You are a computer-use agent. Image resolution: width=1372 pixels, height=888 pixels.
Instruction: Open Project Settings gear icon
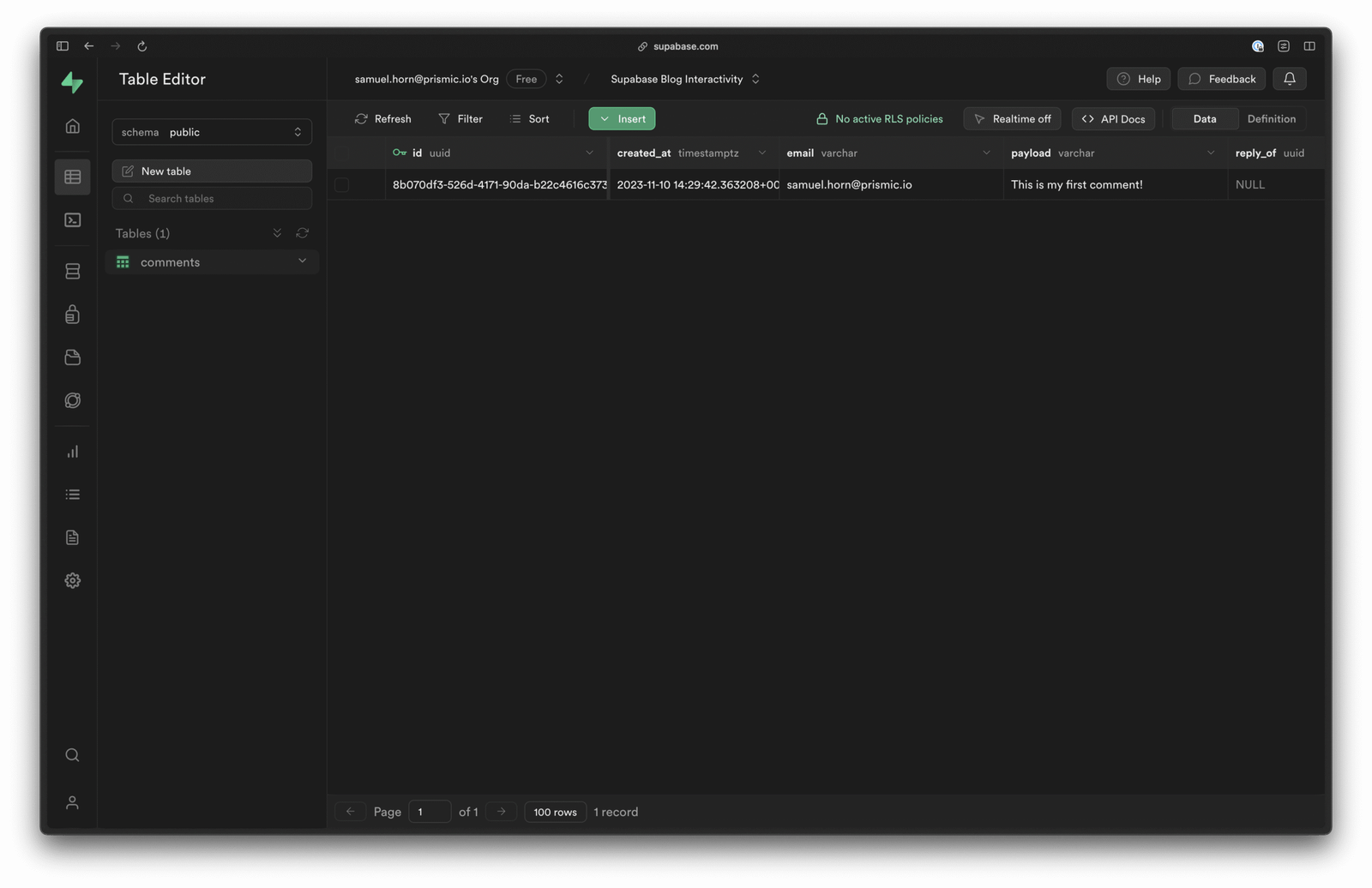[72, 580]
